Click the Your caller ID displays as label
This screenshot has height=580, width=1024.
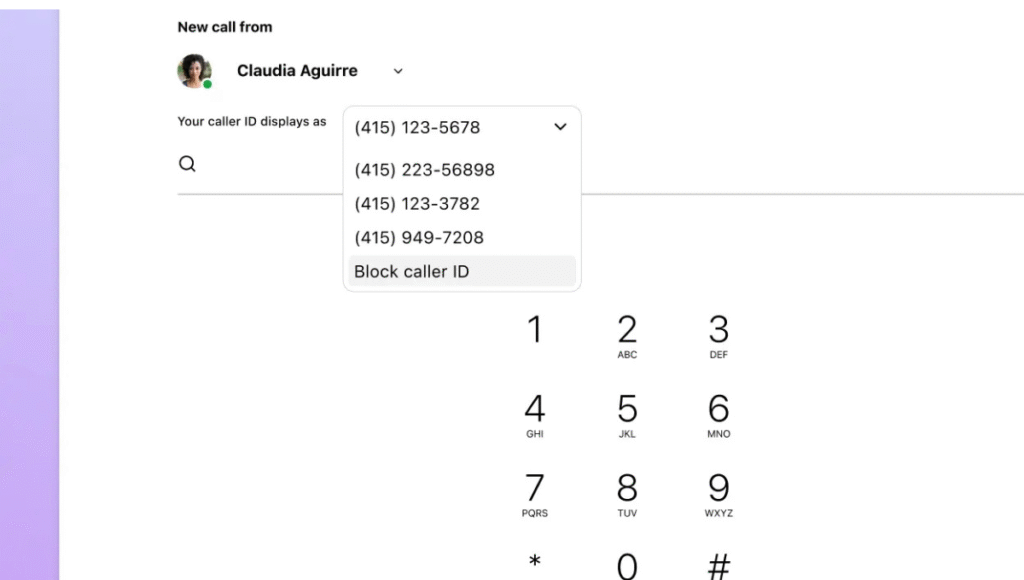click(x=252, y=121)
